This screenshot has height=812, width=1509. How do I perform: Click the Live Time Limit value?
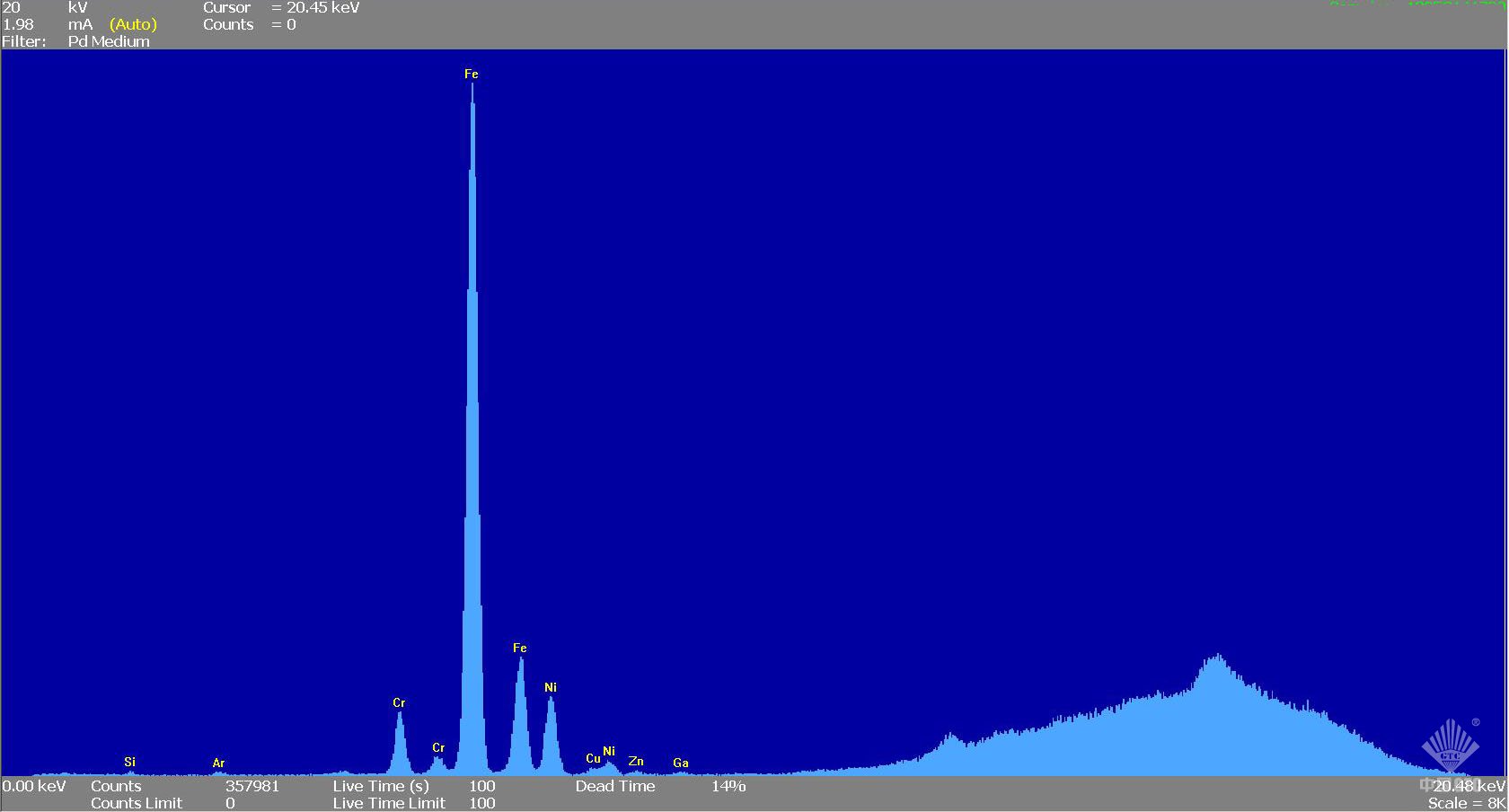point(481,803)
